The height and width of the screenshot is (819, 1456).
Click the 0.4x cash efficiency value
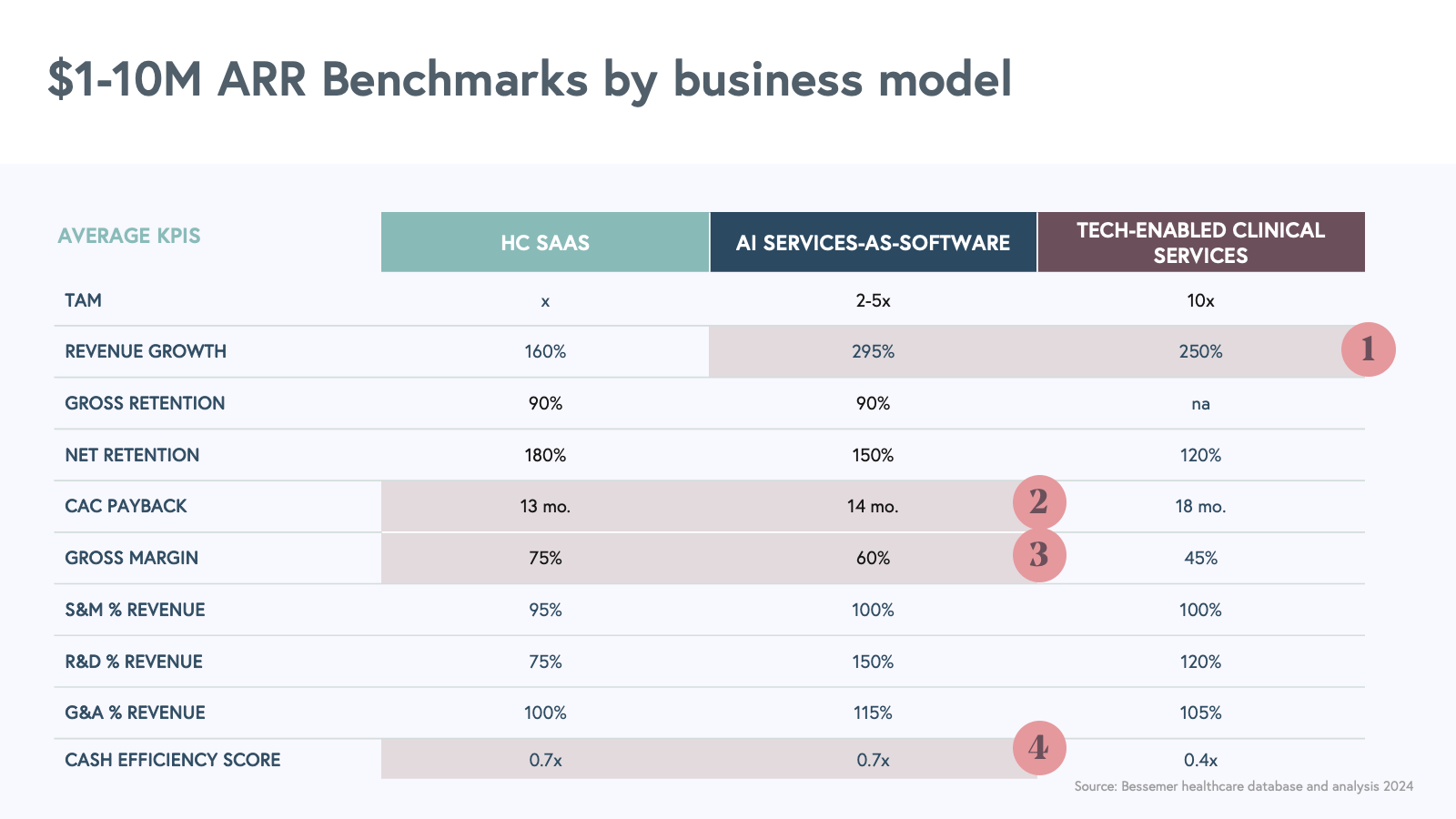[x=1200, y=760]
